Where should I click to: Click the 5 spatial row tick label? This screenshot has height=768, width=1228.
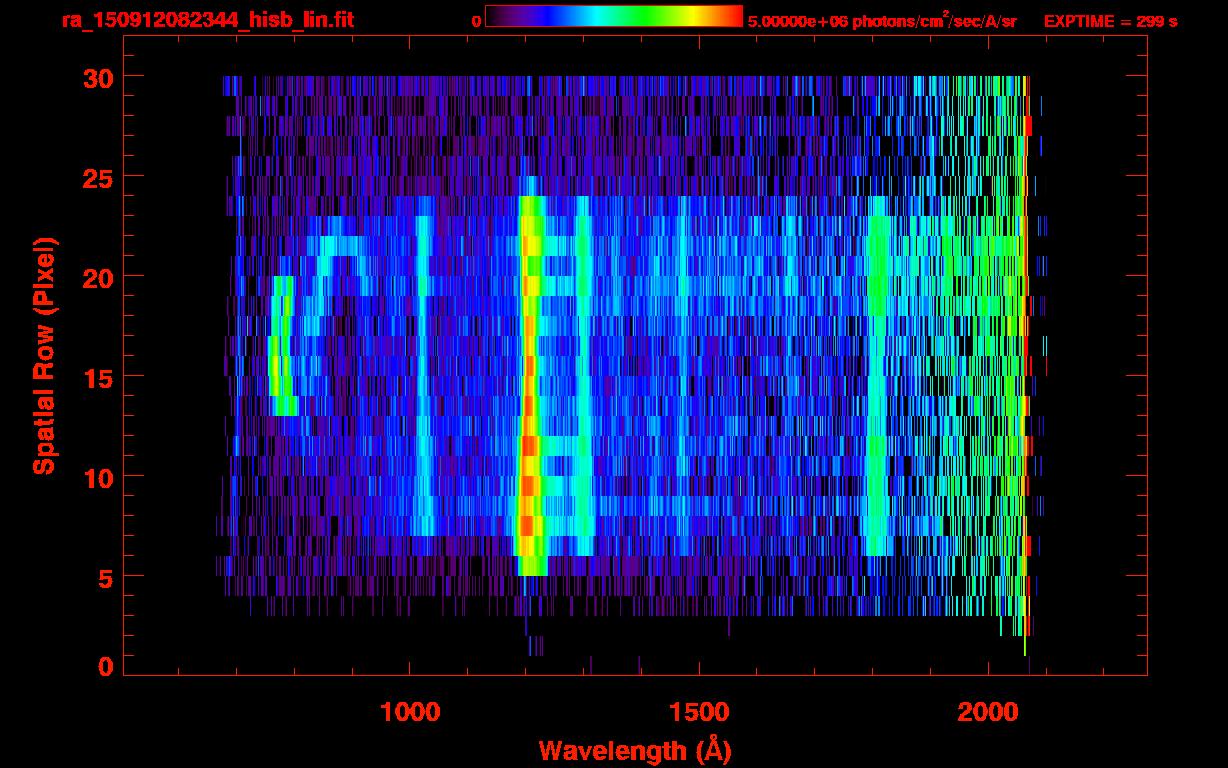click(105, 577)
